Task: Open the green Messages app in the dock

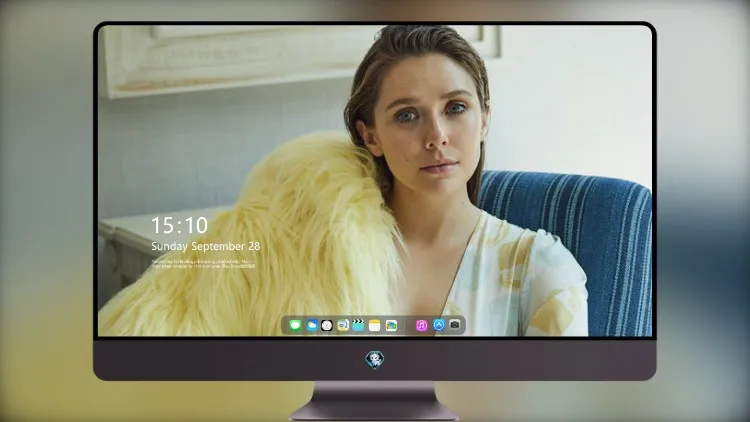Action: (295, 325)
